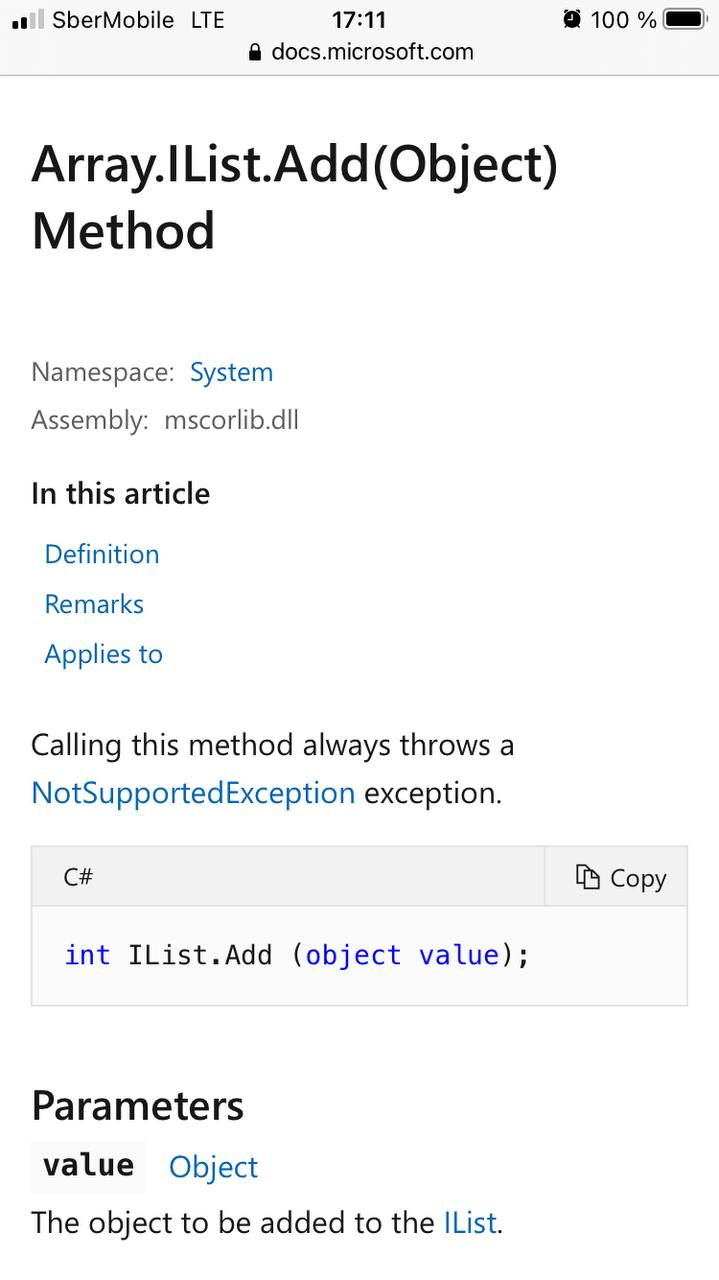Tap the In this article heading
This screenshot has width=719, height=1280.
[120, 493]
